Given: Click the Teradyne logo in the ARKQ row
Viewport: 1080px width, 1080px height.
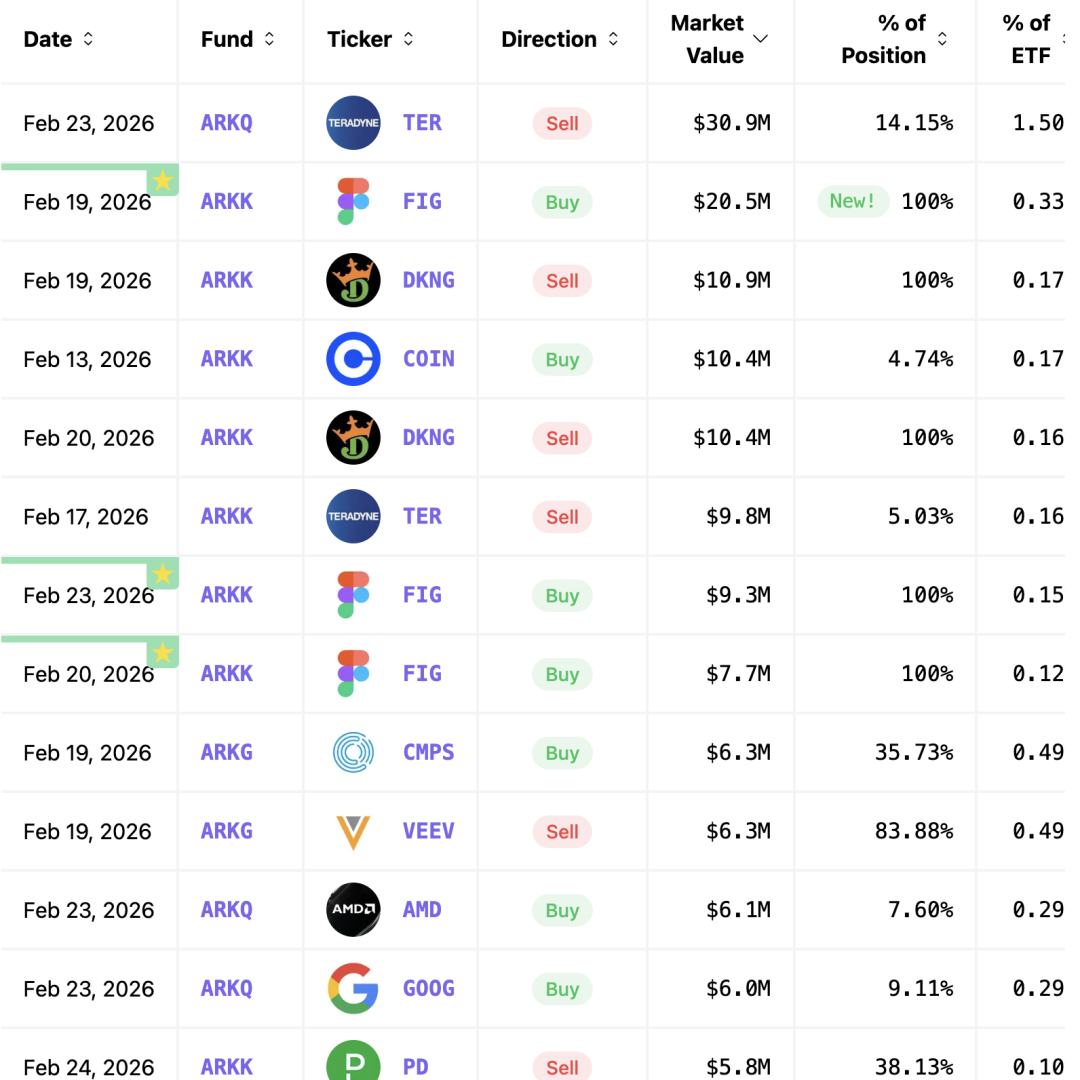Looking at the screenshot, I should (353, 123).
